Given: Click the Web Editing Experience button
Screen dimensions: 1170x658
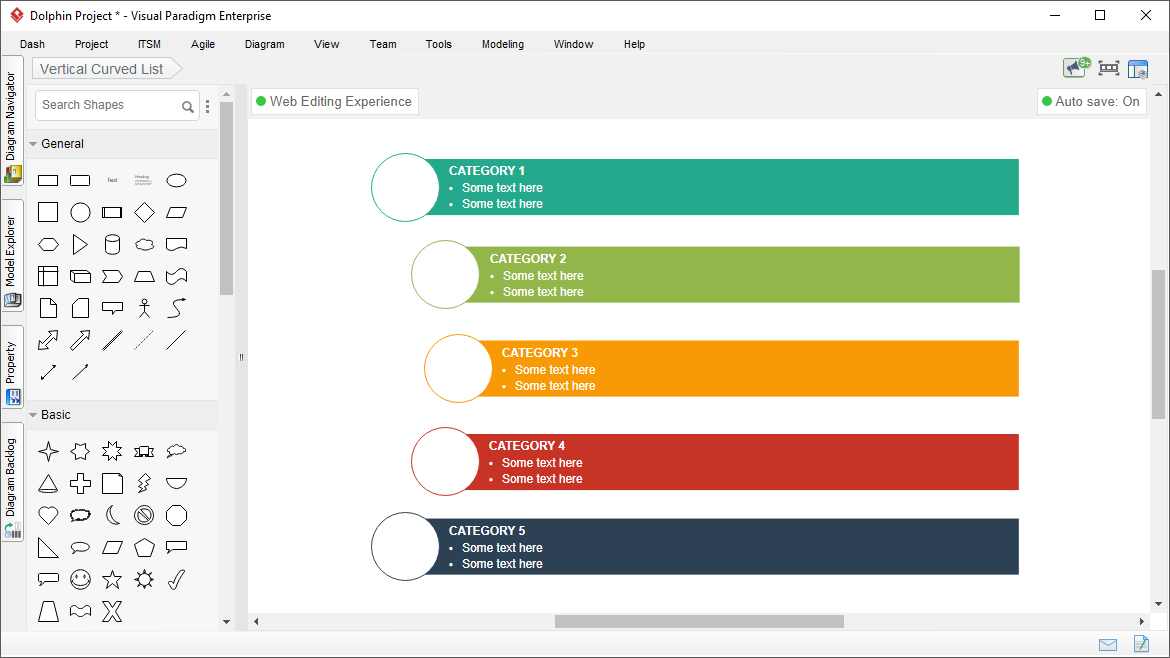Looking at the screenshot, I should (x=334, y=101).
